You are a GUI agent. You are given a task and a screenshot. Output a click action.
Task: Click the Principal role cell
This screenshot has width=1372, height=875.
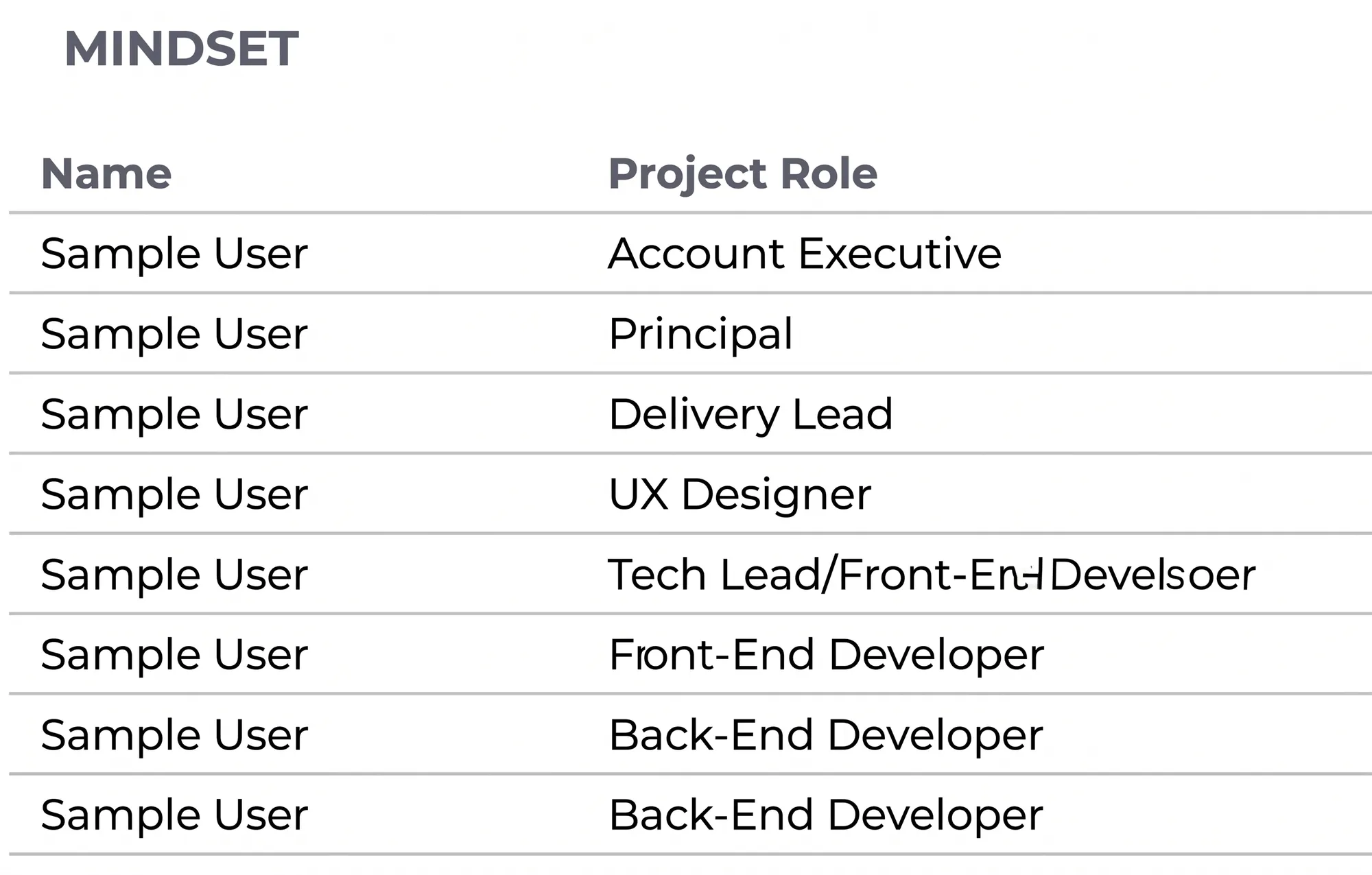(701, 335)
